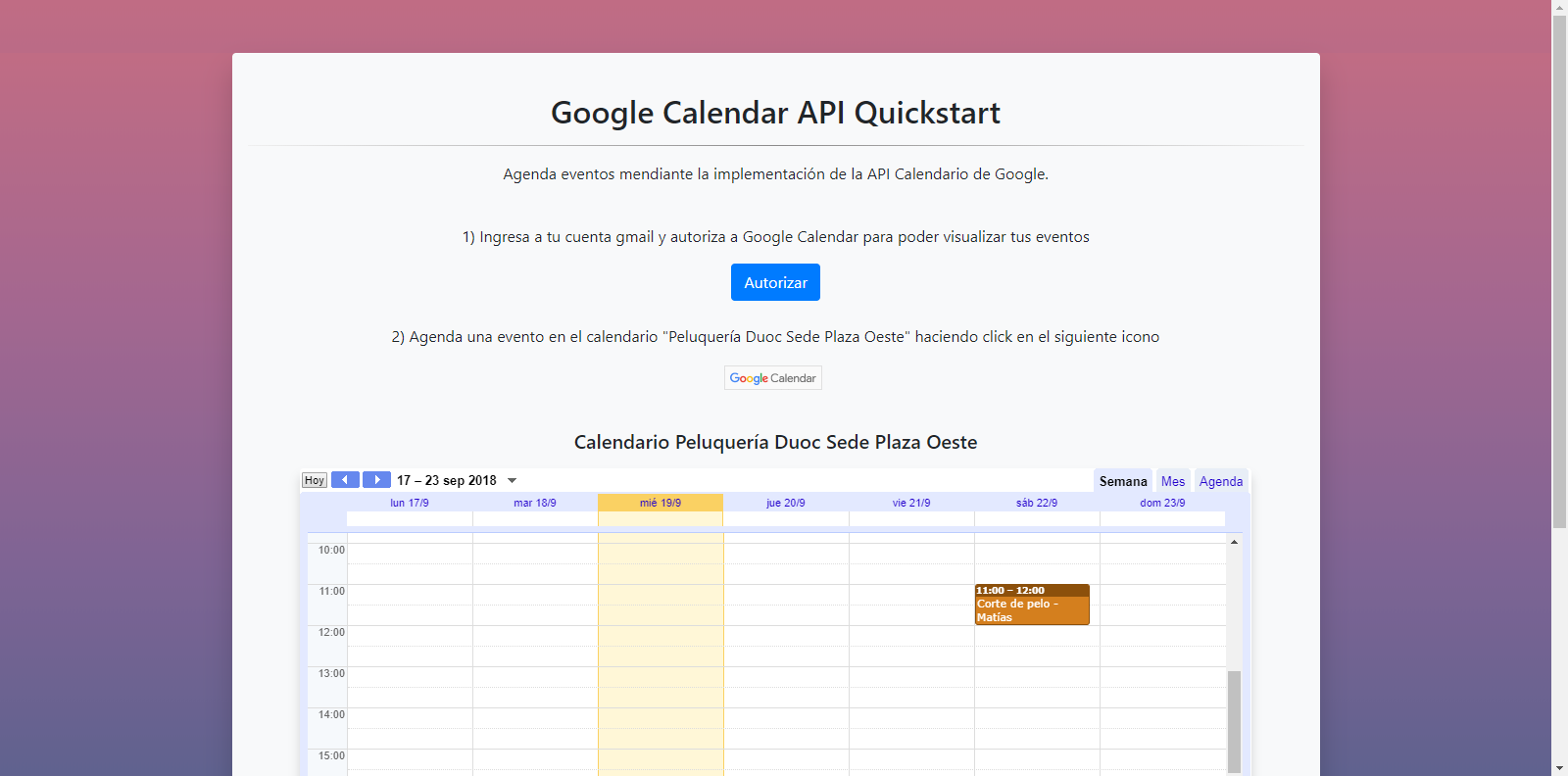Screen dimensions: 1568x776
Task: Expand the date range dropdown arrow
Action: (x=512, y=481)
